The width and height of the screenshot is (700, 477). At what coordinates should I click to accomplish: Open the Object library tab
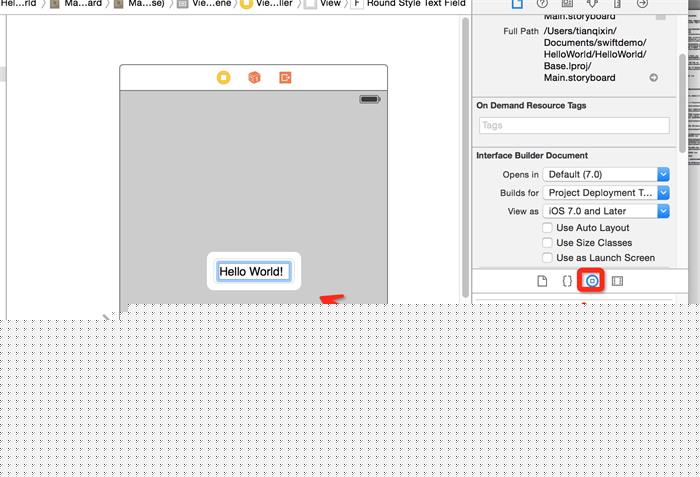592,281
